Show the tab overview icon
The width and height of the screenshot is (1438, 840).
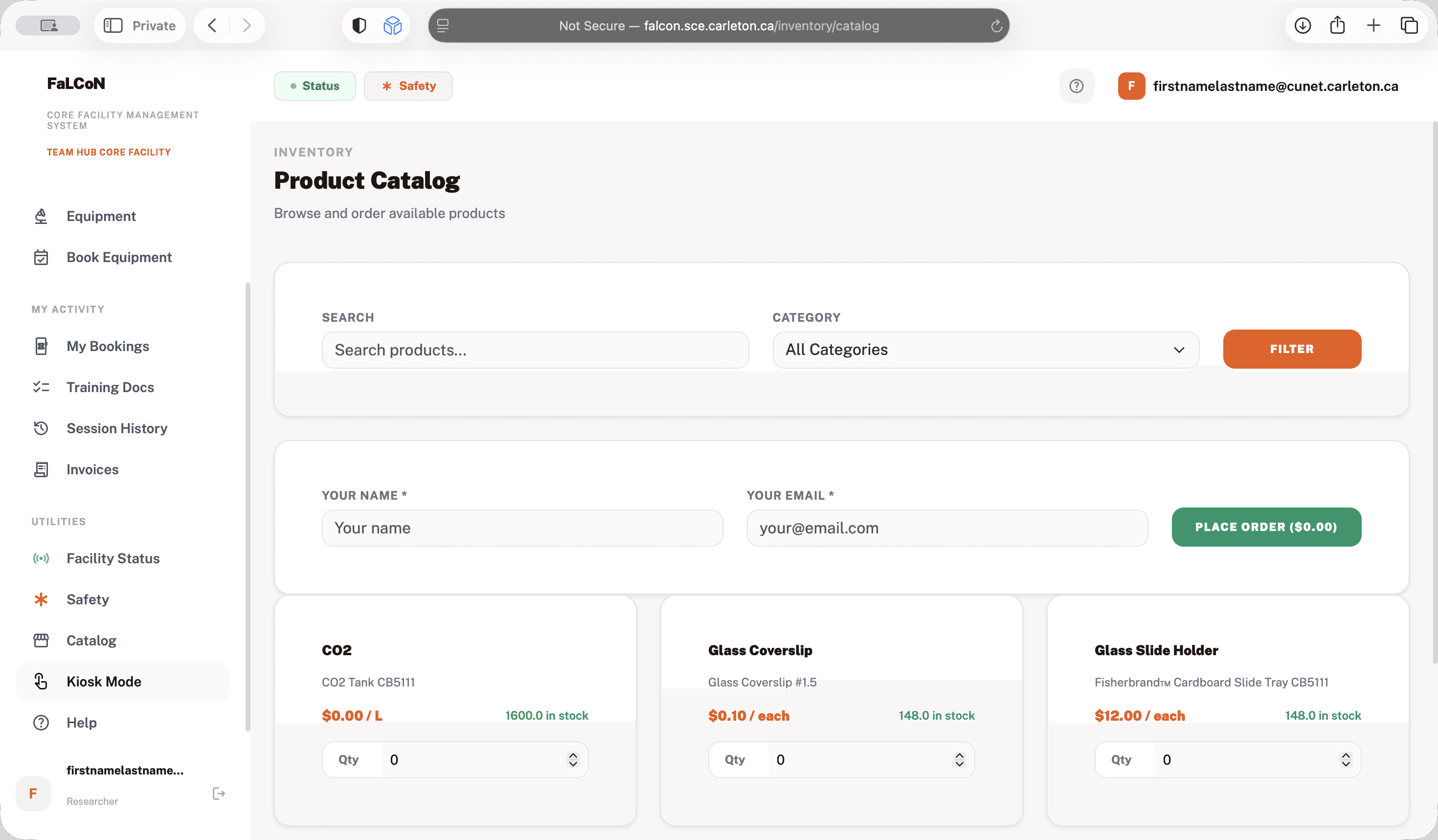pyautogui.click(x=1409, y=25)
